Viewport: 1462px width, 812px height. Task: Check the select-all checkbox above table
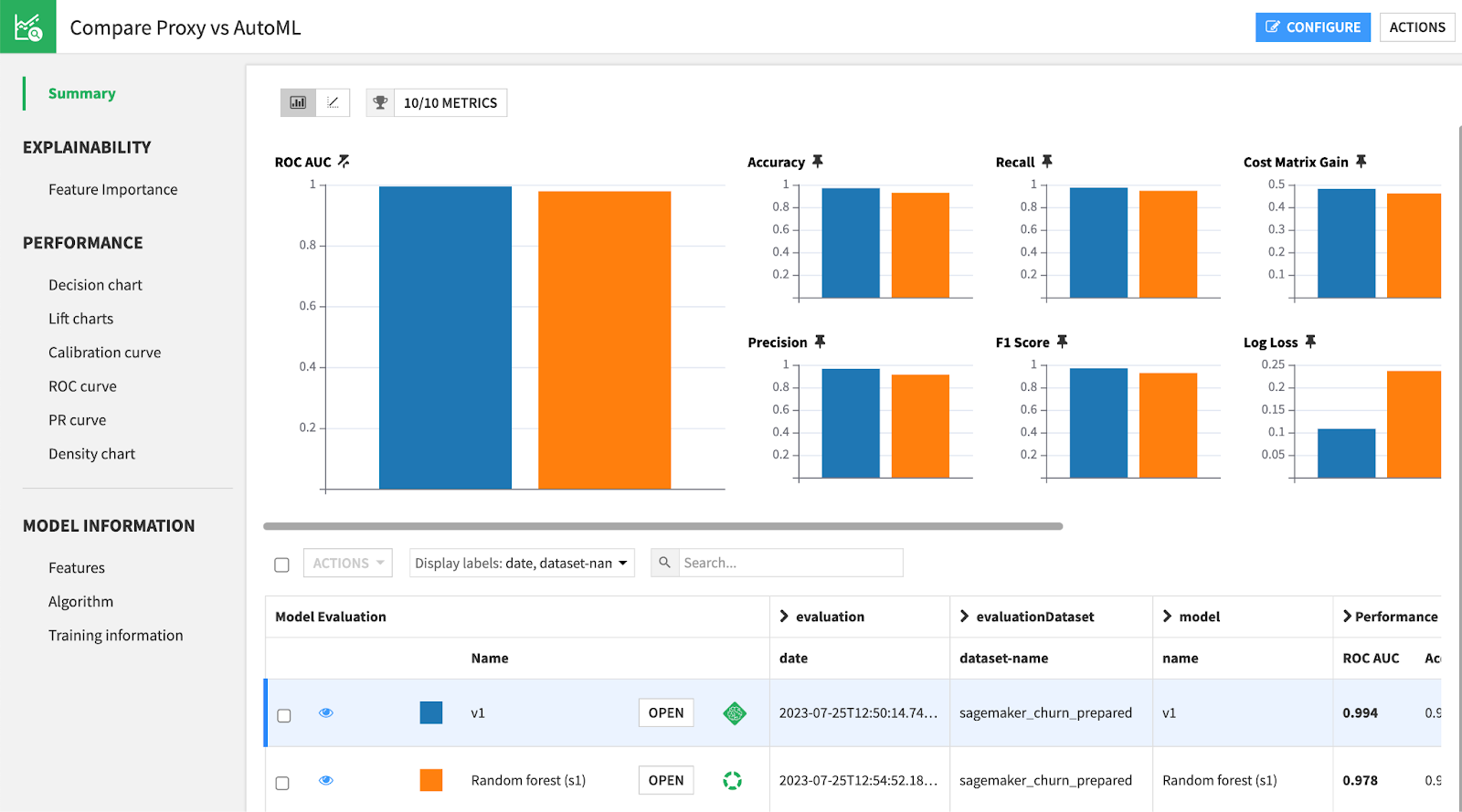282,564
